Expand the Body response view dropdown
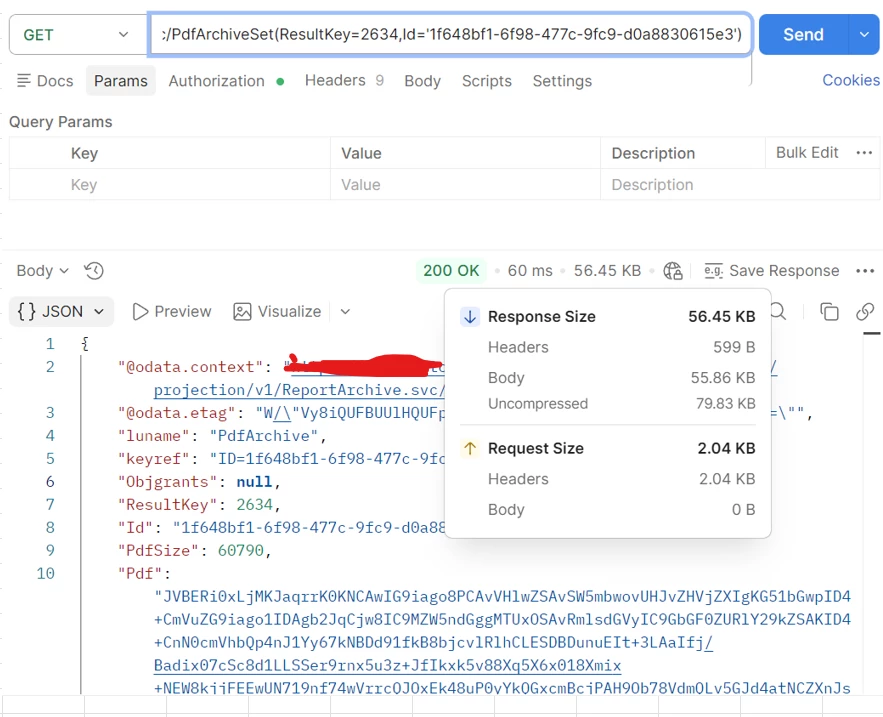Screen dimensions: 883x717 click(42, 271)
